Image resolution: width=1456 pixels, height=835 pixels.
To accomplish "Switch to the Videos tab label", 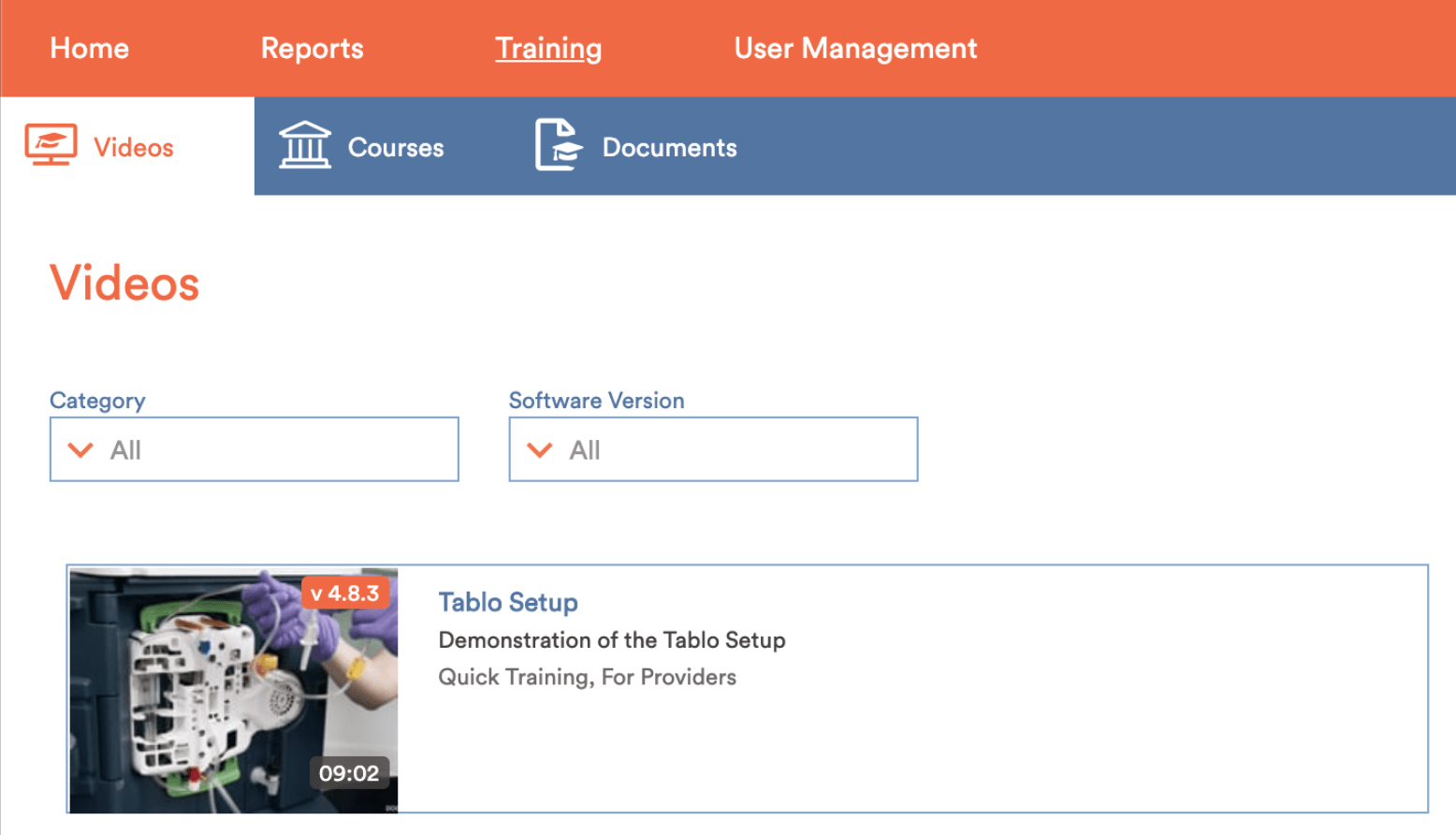I will coord(134,148).
